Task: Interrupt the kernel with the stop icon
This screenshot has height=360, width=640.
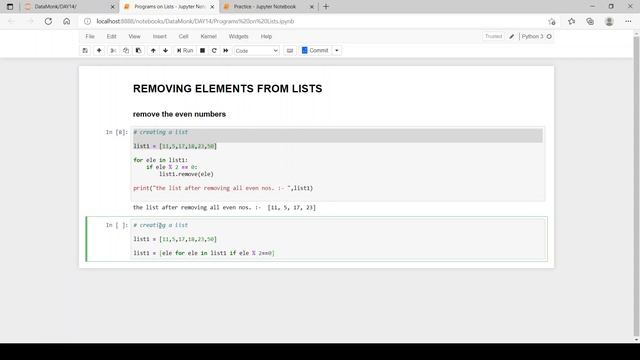Action: click(x=202, y=51)
